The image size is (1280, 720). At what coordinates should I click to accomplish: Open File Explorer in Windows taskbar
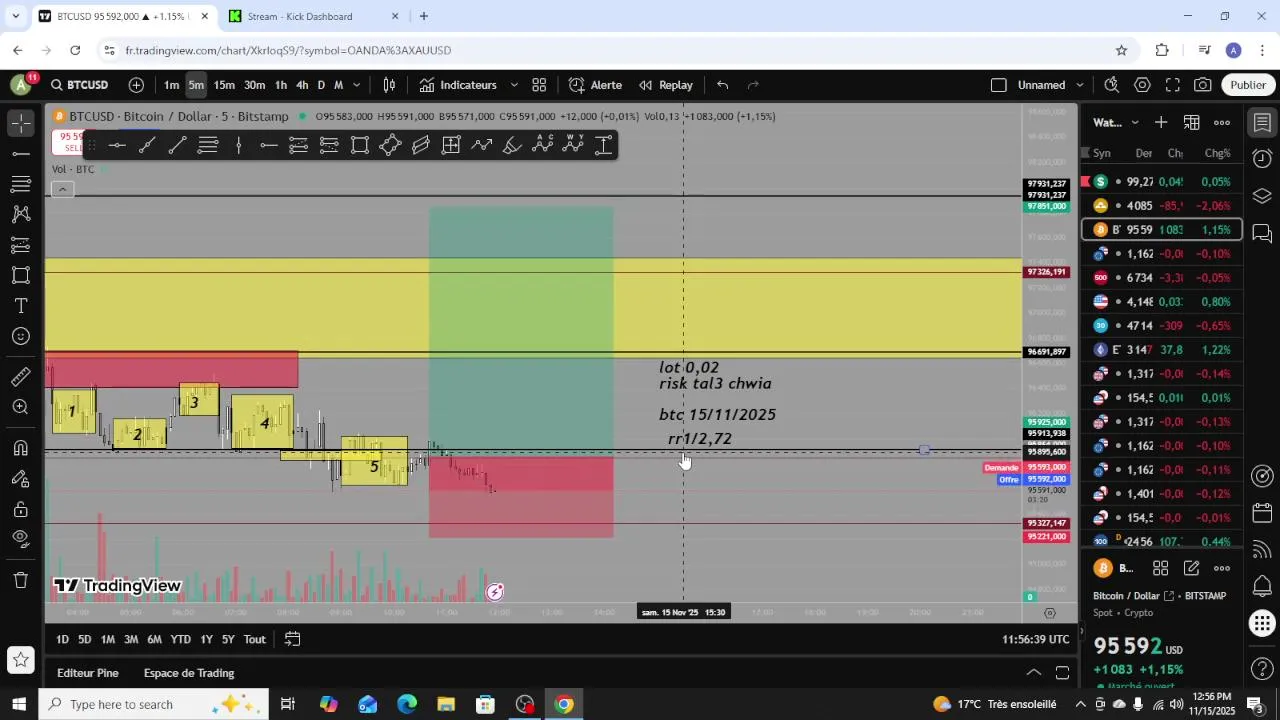point(446,704)
